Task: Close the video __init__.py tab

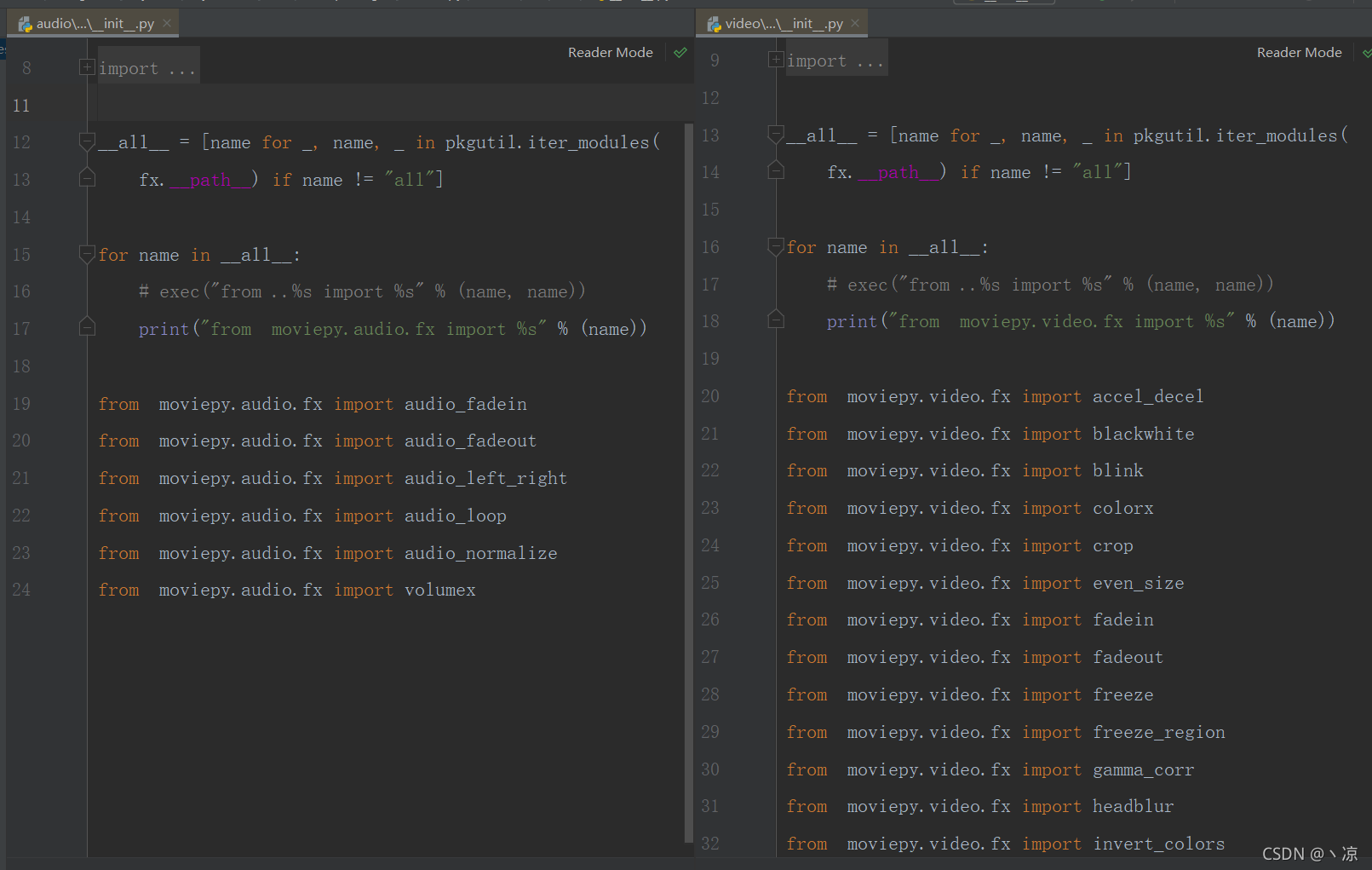Action: 855,23
